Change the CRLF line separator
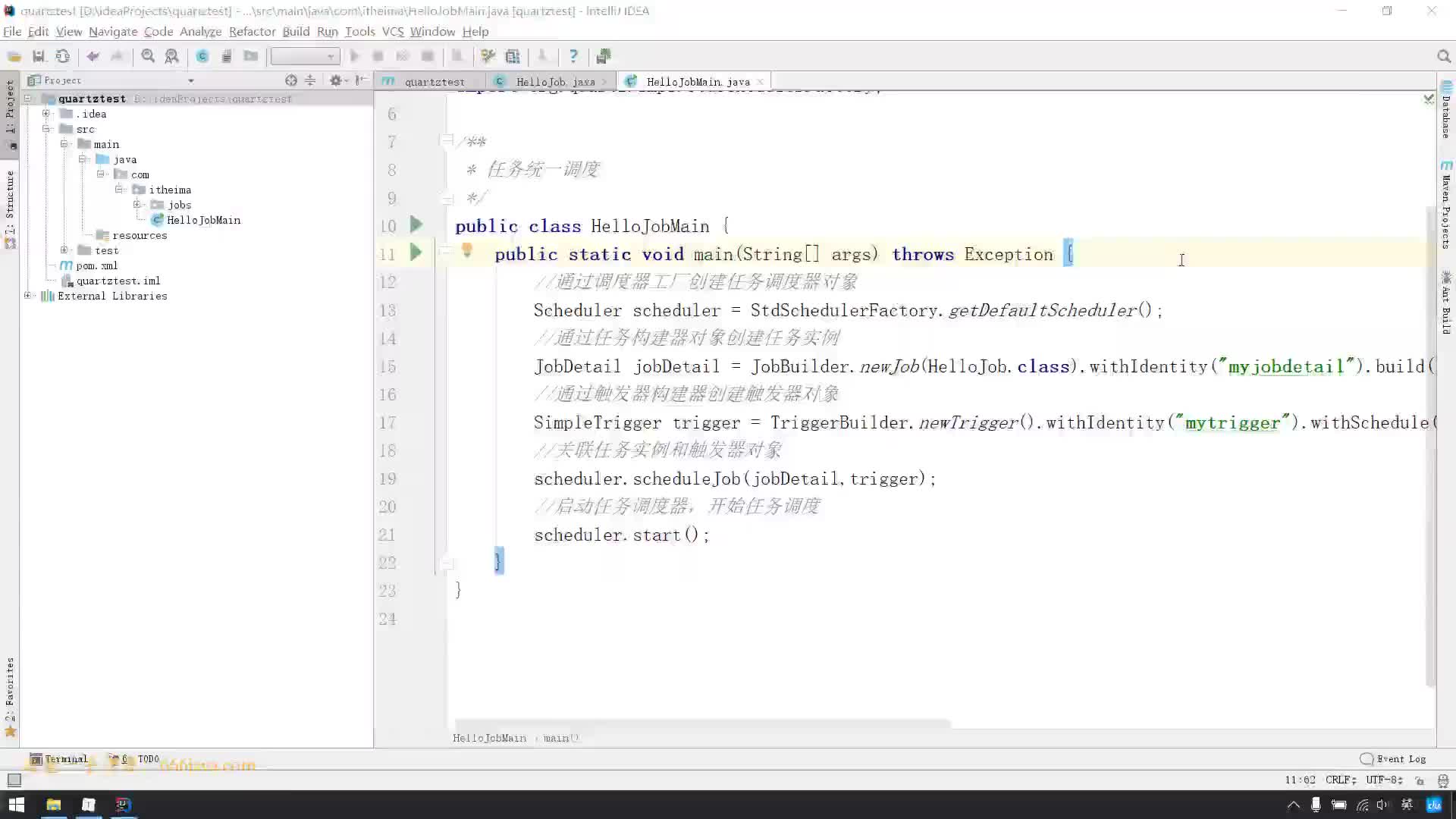The height and width of the screenshot is (819, 1456). (1341, 780)
